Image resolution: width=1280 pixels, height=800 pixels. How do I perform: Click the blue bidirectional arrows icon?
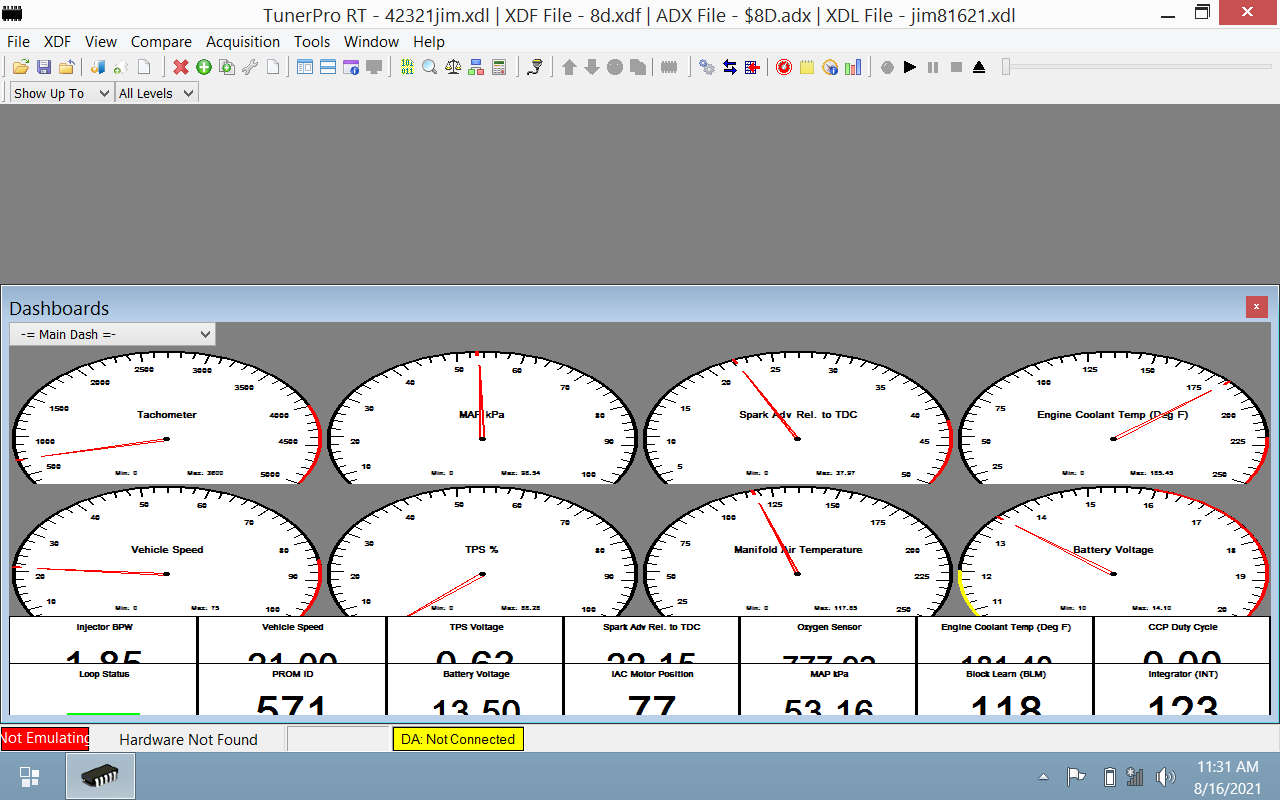(x=730, y=67)
